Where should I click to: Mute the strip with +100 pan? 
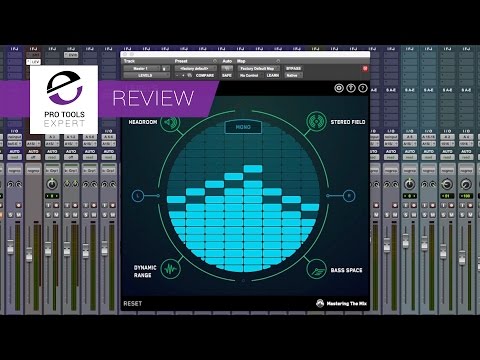tap(469, 215)
